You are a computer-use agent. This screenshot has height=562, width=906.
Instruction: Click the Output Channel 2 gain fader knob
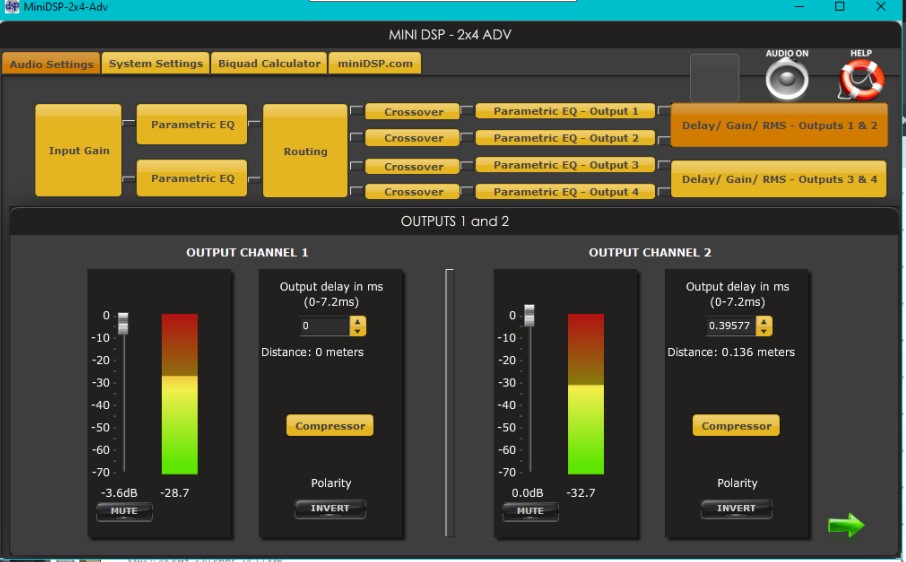[529, 315]
